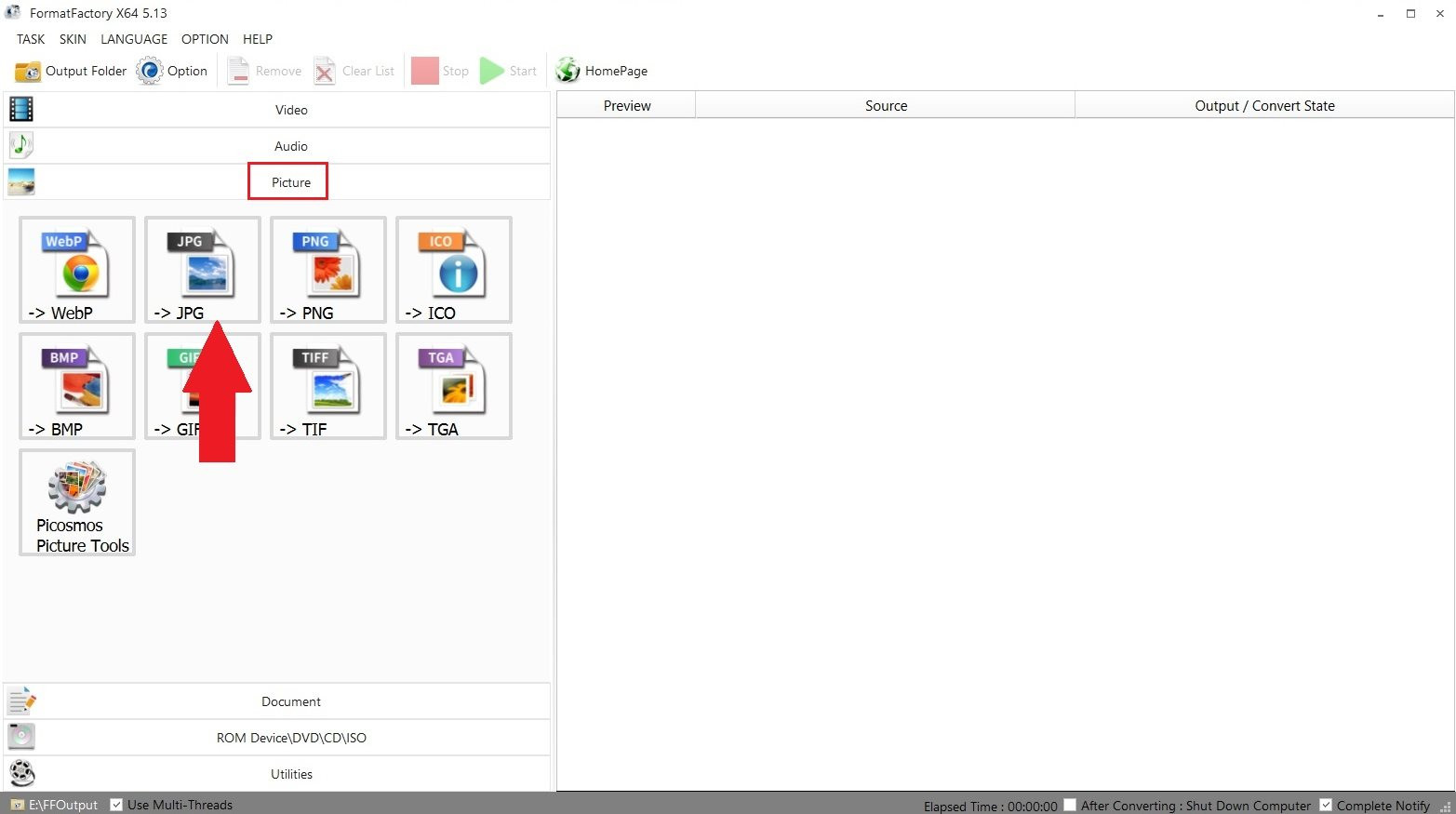The height and width of the screenshot is (814, 1456).
Task: Open the WebP conversion tool
Action: coord(77,270)
